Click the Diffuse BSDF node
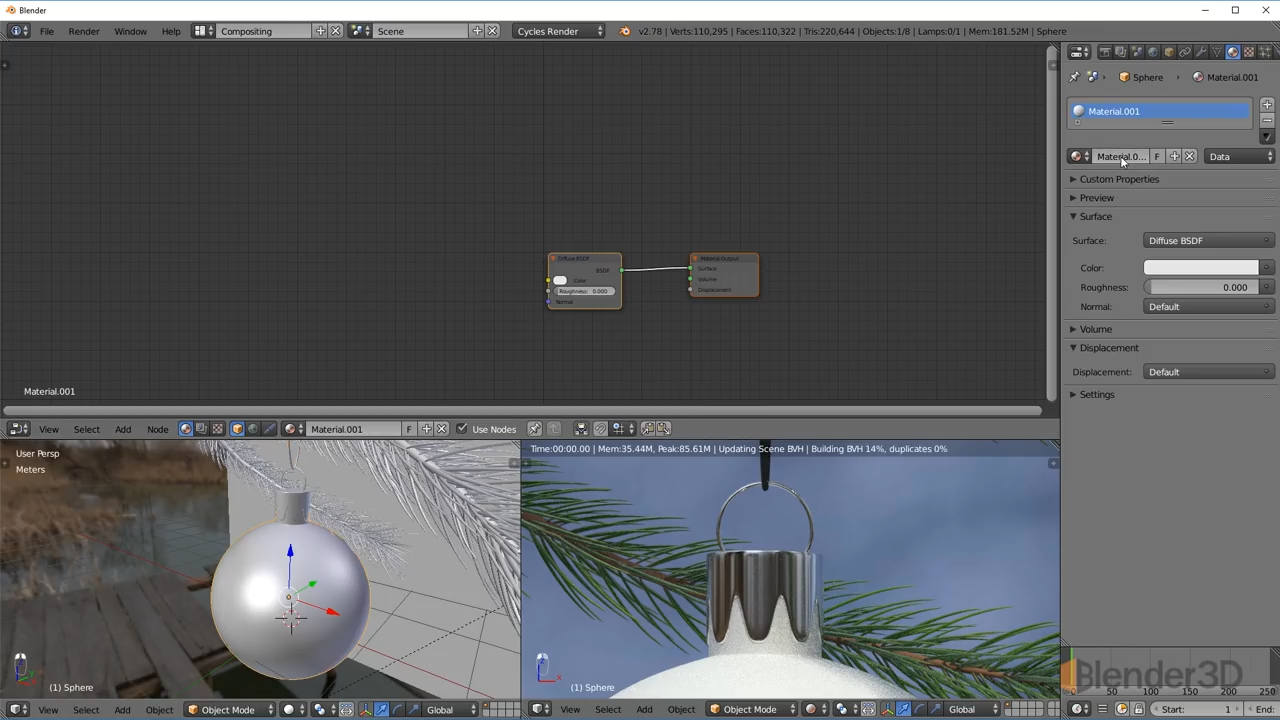The height and width of the screenshot is (720, 1280). pyautogui.click(x=584, y=281)
